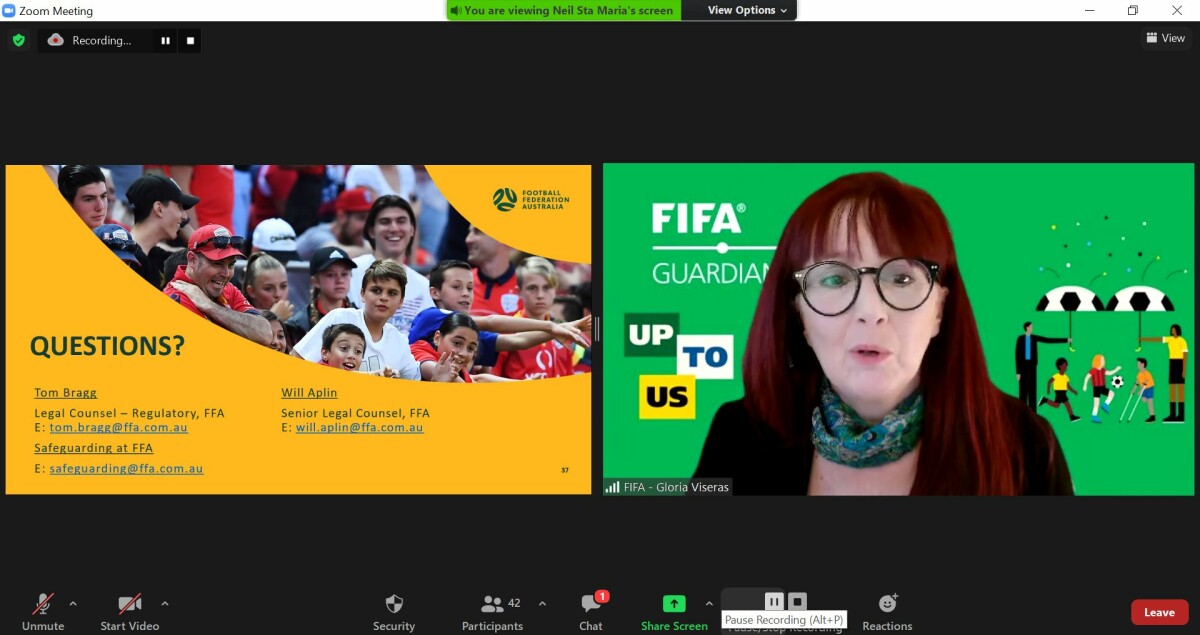Click the divider handle between slide and video
This screenshot has width=1200, height=635.
[597, 329]
